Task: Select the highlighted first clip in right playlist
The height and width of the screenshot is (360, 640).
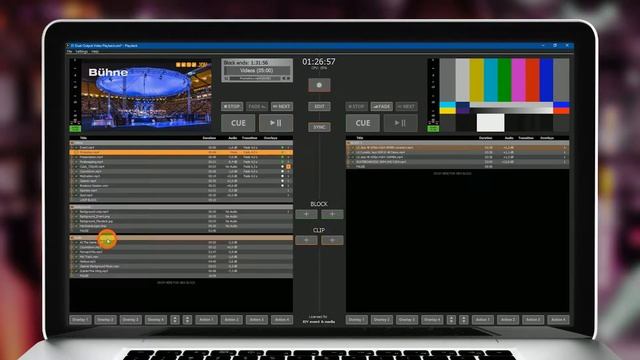Action: 458,148
